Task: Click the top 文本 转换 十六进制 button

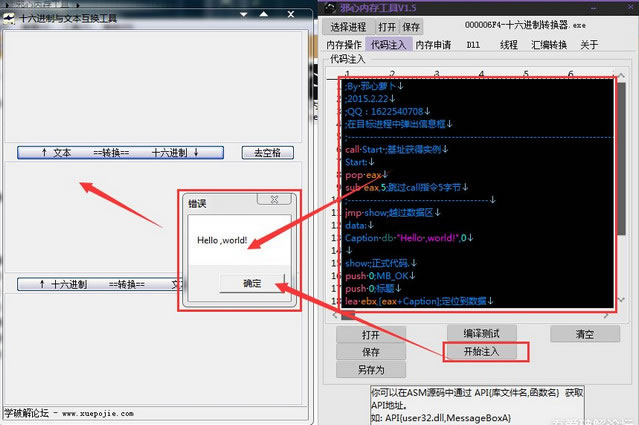Action: click(x=118, y=153)
